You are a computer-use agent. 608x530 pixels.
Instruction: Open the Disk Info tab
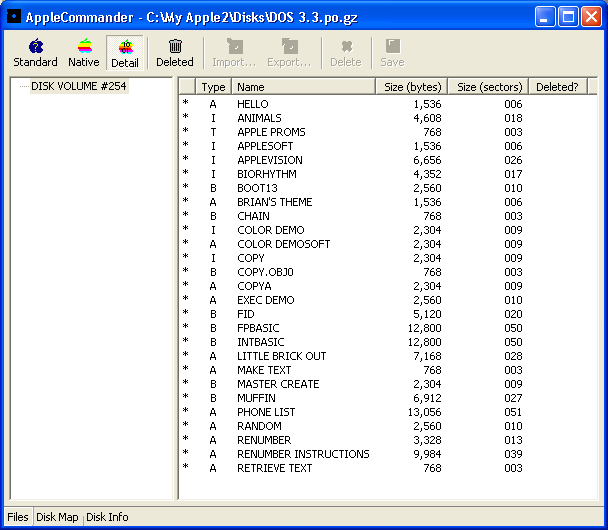tap(107, 517)
